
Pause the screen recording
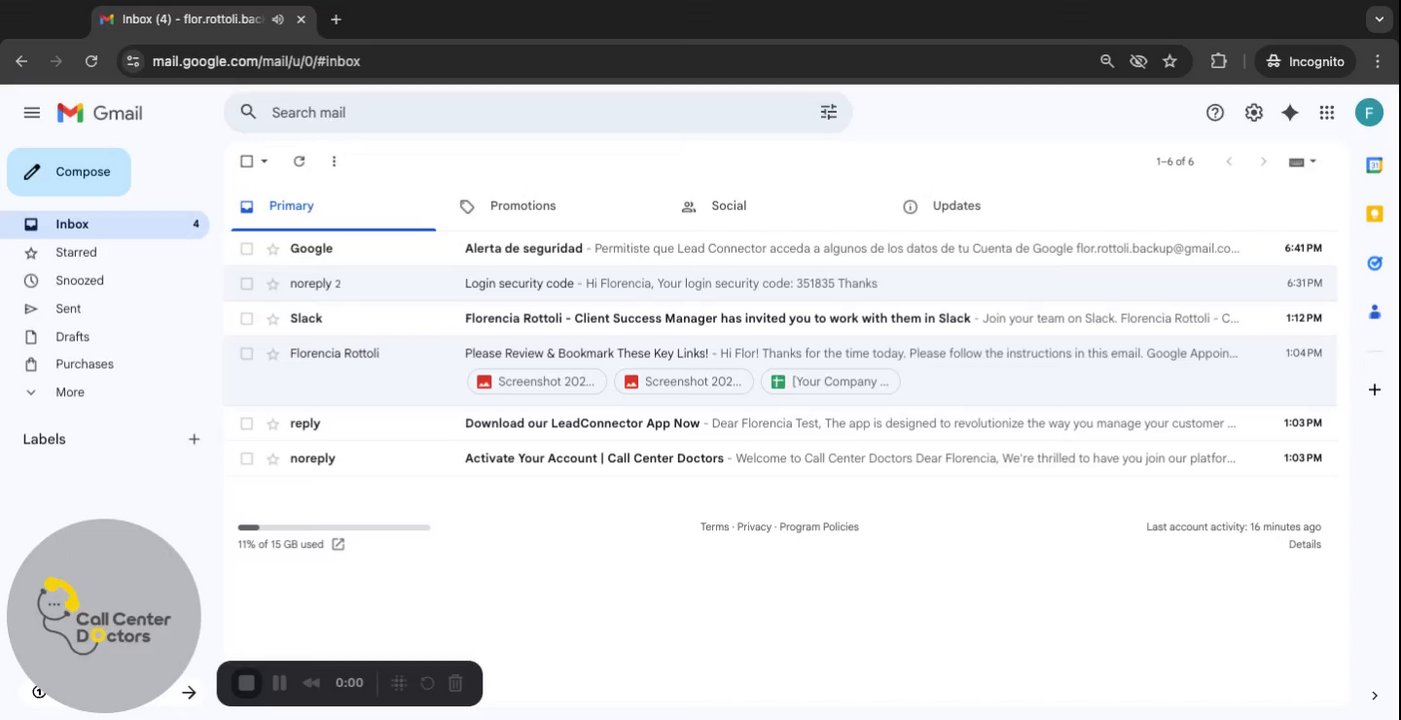(280, 683)
